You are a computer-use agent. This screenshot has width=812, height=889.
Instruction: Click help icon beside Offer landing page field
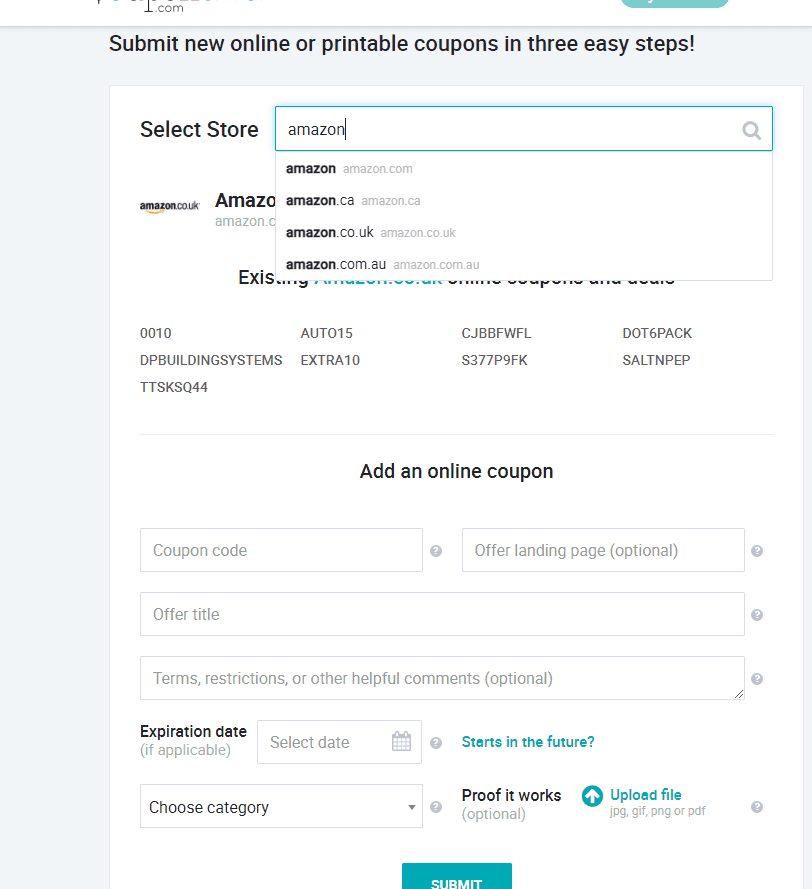pyautogui.click(x=757, y=551)
